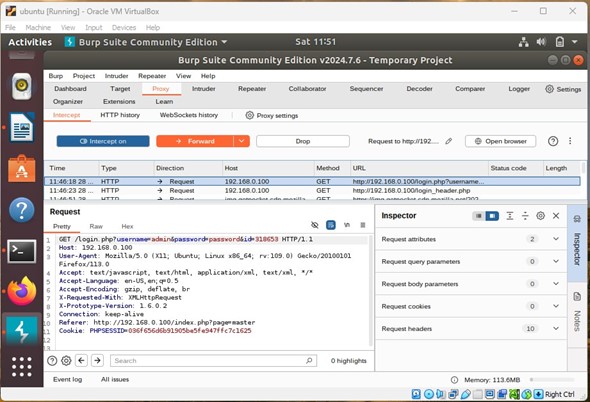
Task: Launch Firefox from the Ubuntu dock
Action: [21, 291]
